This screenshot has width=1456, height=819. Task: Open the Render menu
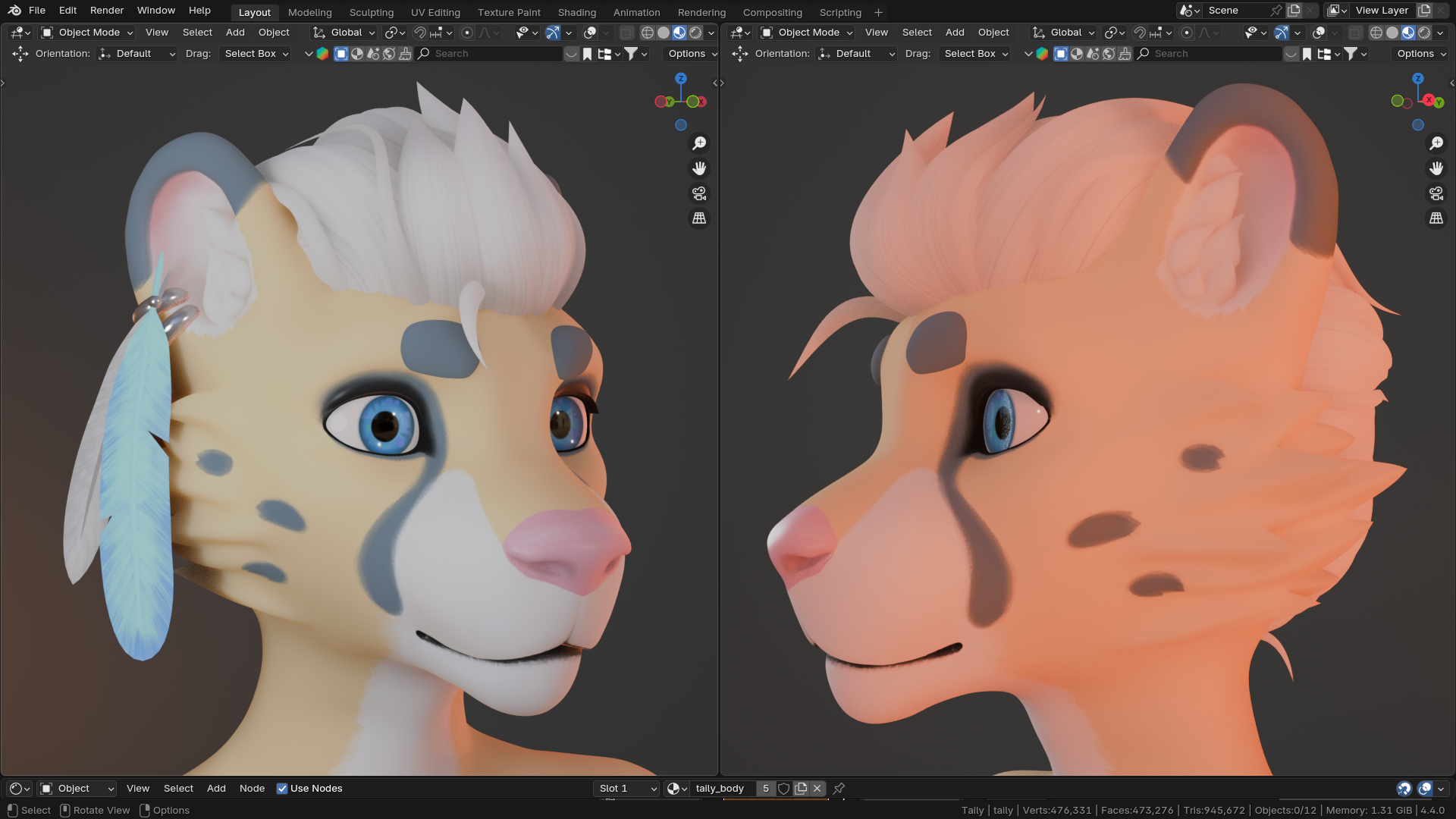[107, 11]
